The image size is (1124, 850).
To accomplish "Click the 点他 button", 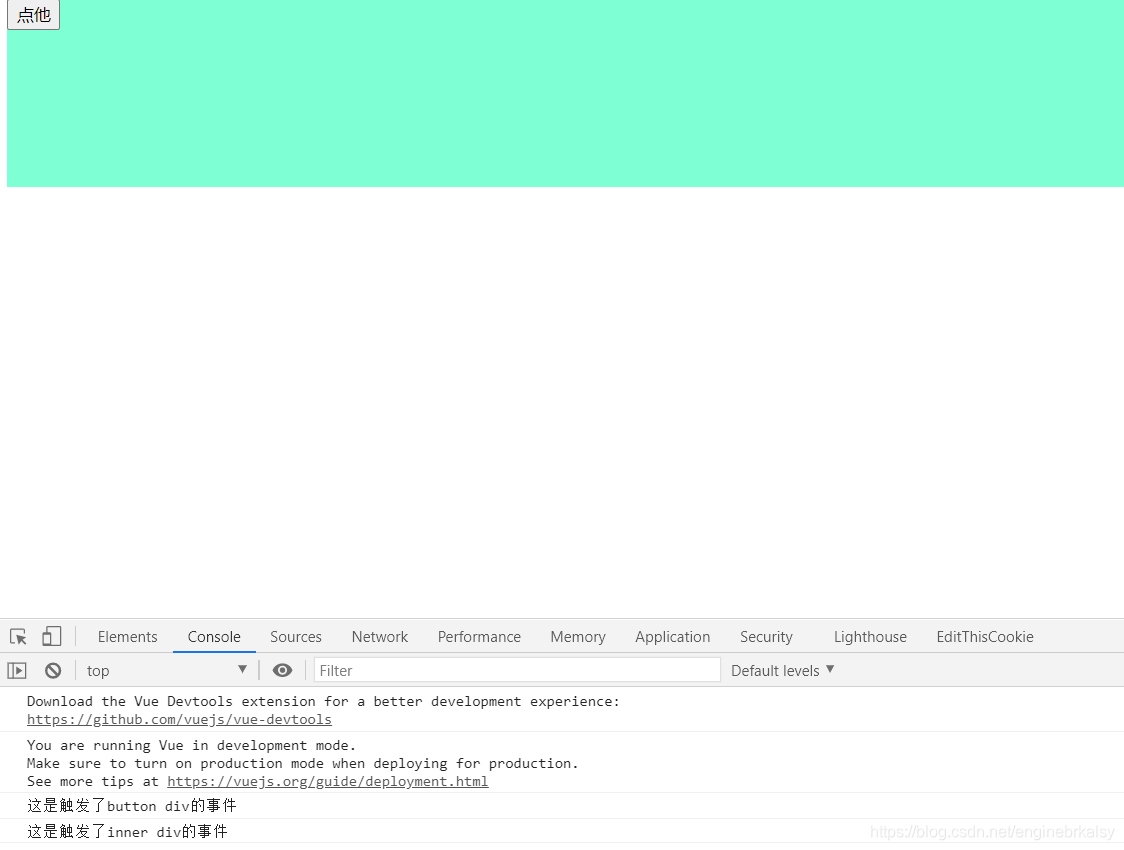I will pyautogui.click(x=33, y=14).
